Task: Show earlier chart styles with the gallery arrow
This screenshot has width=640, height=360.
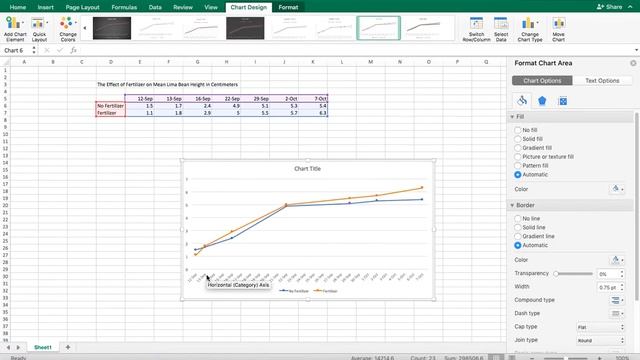Action: tap(84, 28)
